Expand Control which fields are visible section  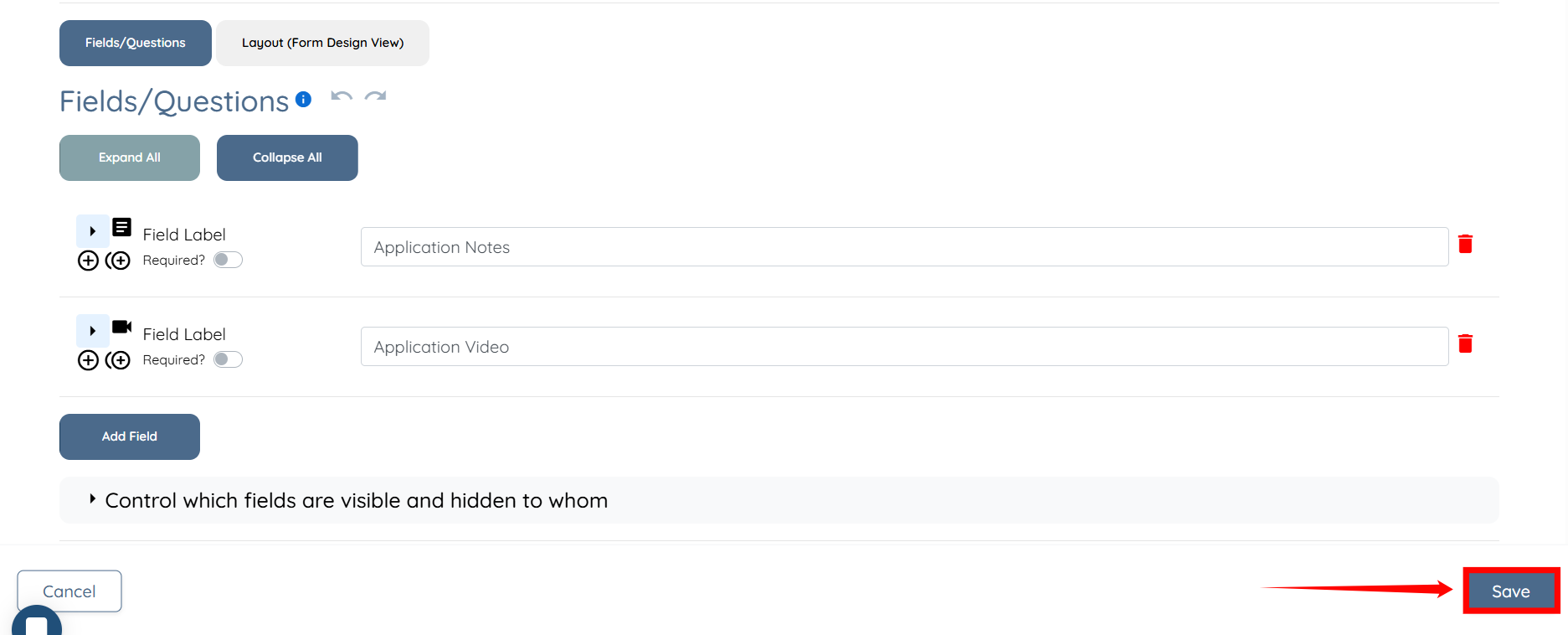(93, 499)
